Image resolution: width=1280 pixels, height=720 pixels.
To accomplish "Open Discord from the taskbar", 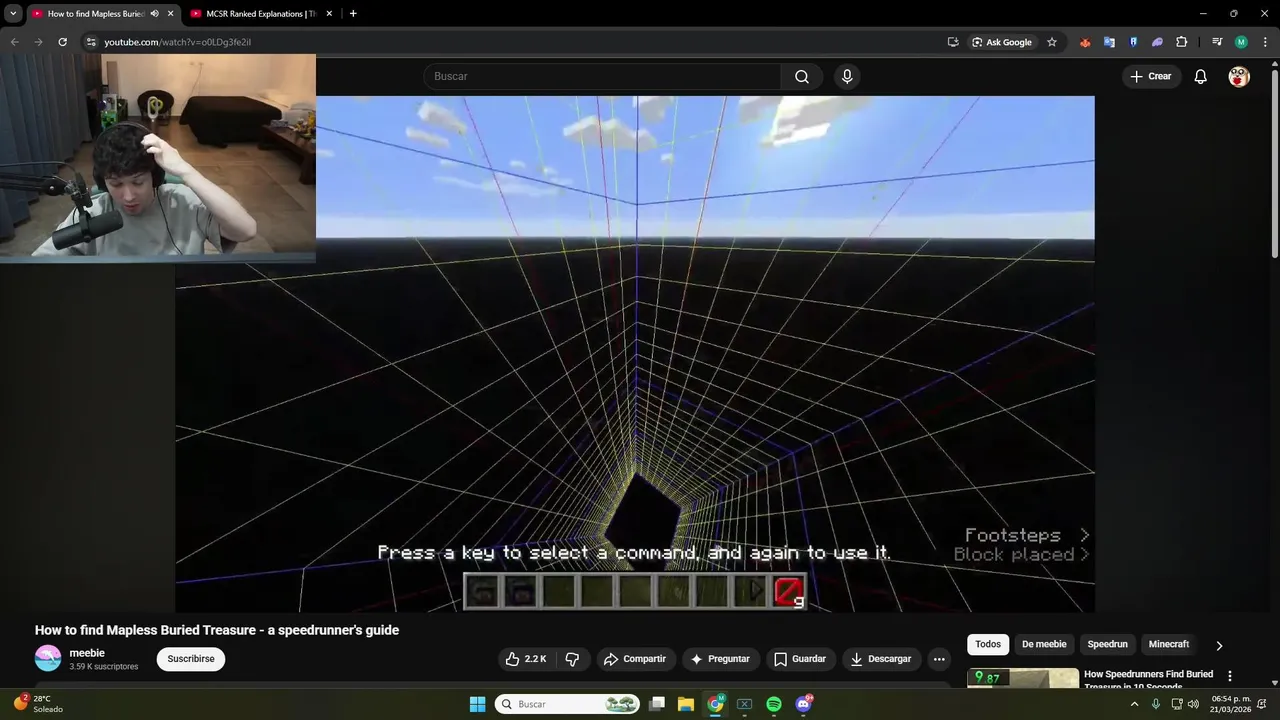I will point(804,704).
